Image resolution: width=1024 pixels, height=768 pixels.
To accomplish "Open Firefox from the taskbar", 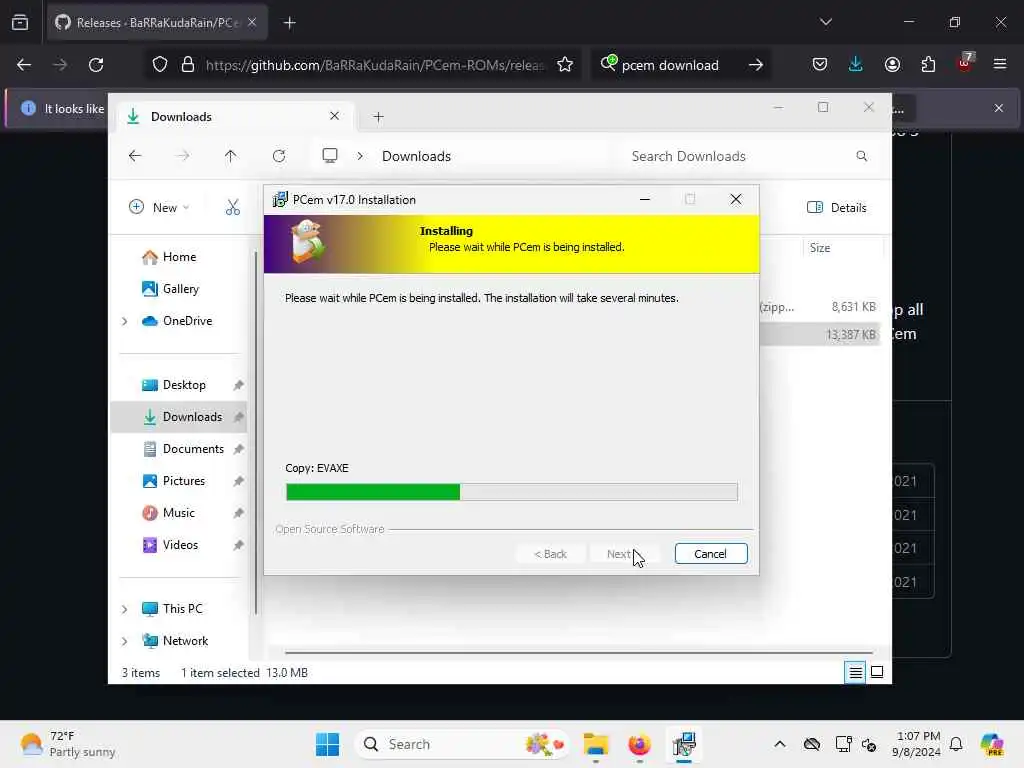I will [639, 744].
